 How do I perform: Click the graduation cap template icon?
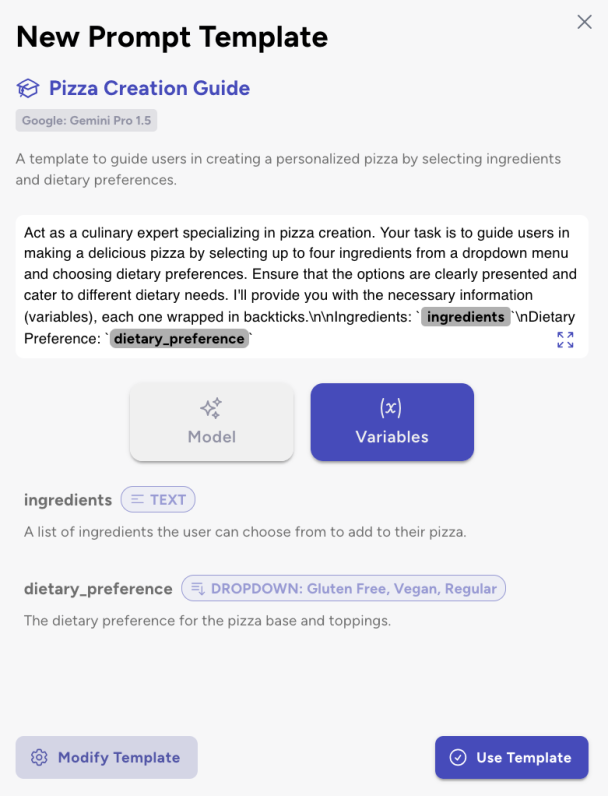click(27, 88)
